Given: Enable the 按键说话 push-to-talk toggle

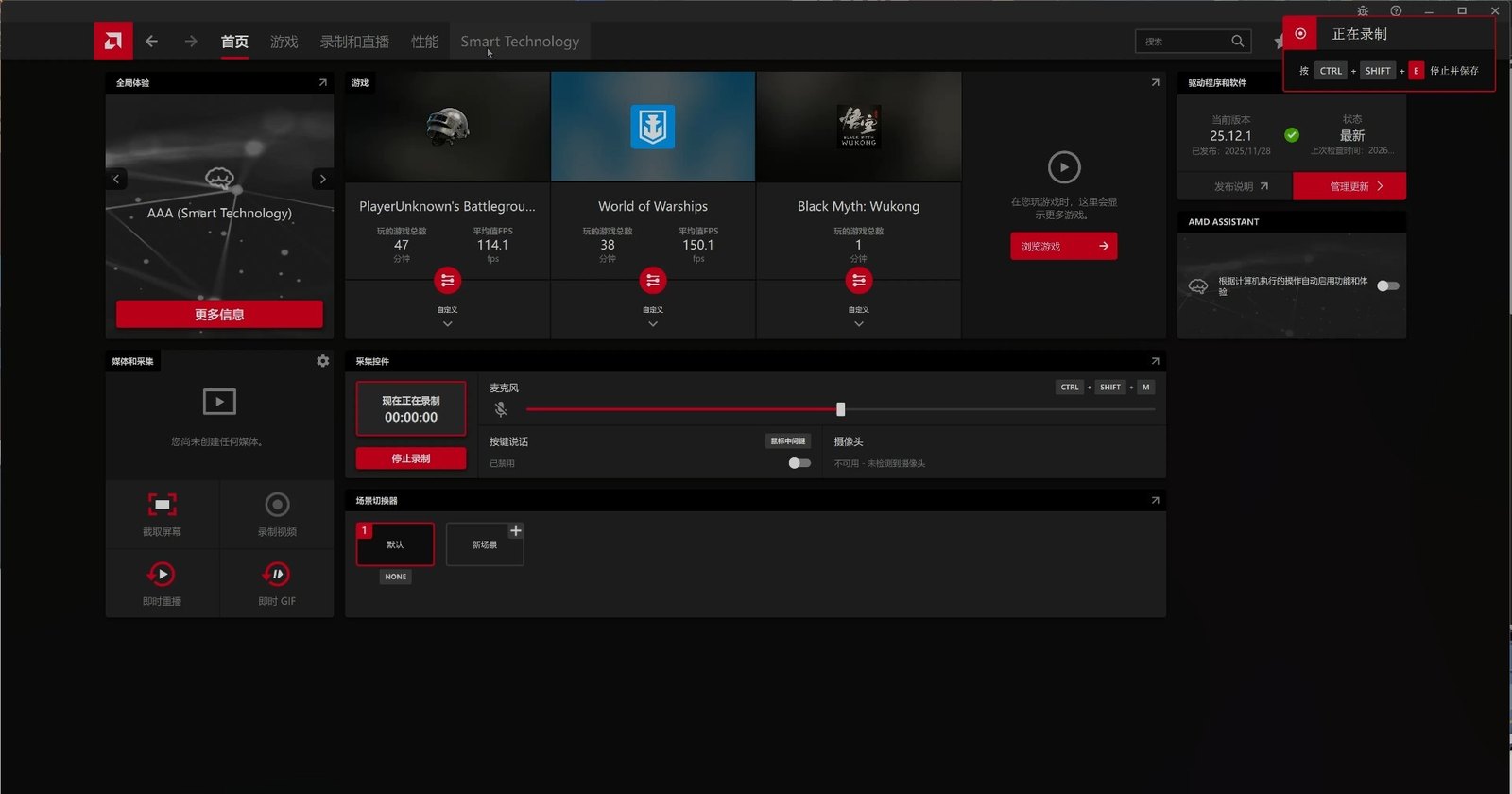Looking at the screenshot, I should click(799, 463).
